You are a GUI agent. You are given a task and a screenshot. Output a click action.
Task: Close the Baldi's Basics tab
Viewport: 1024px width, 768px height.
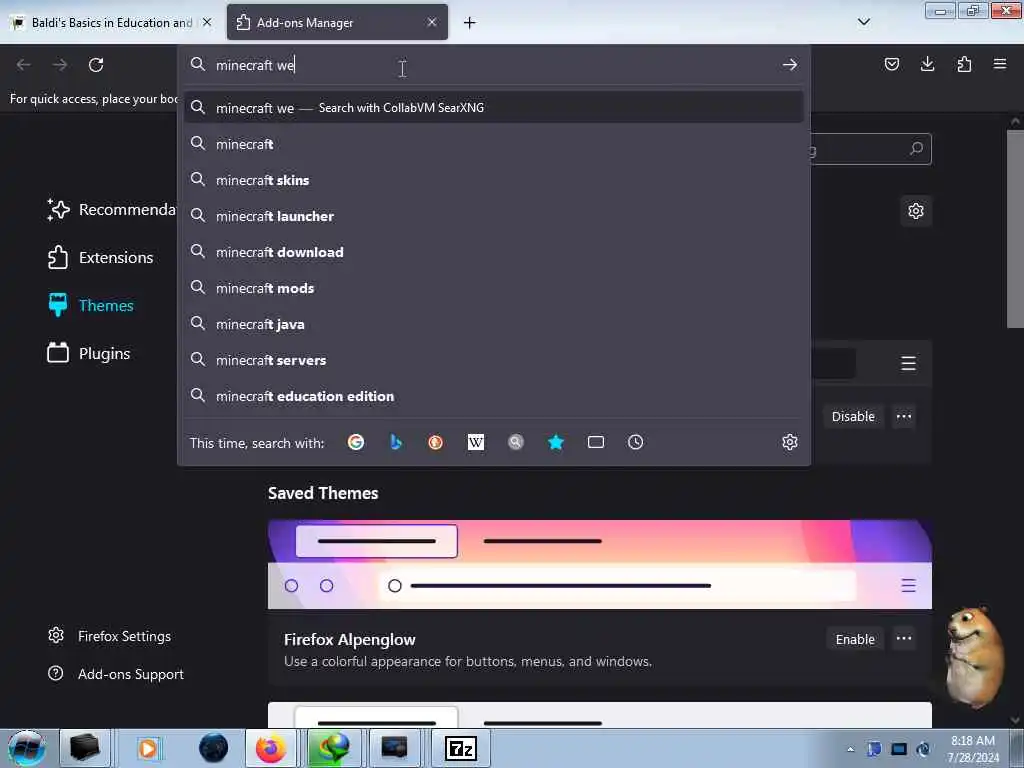pyautogui.click(x=207, y=22)
